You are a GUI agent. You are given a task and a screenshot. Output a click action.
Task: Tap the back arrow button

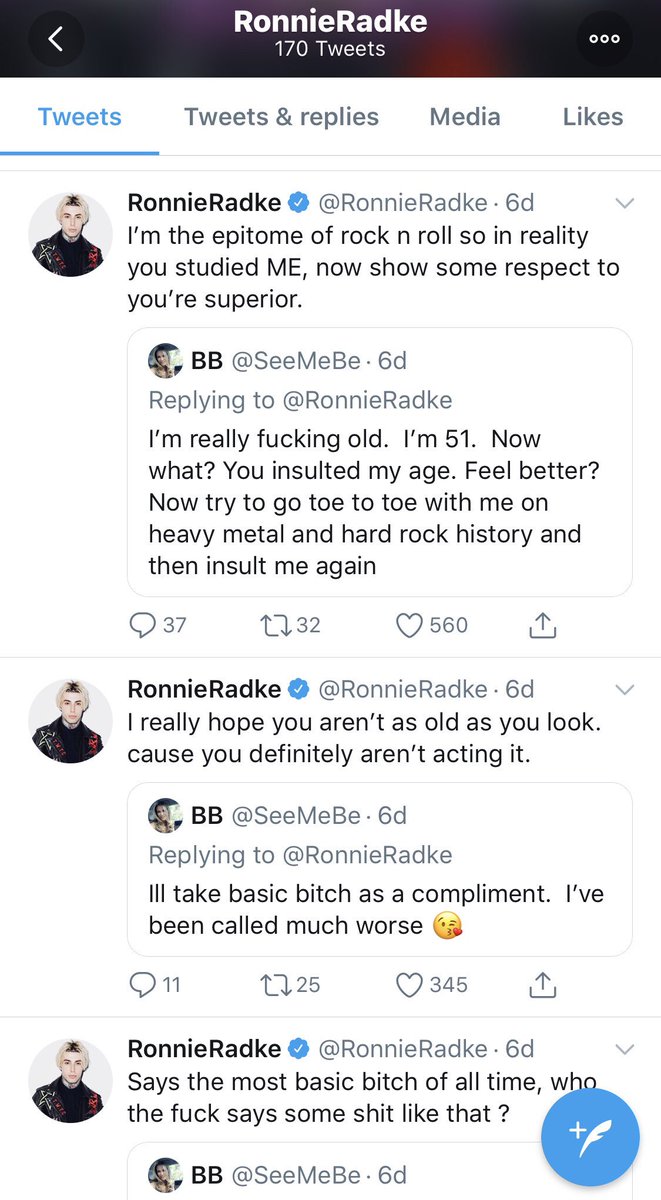point(55,39)
